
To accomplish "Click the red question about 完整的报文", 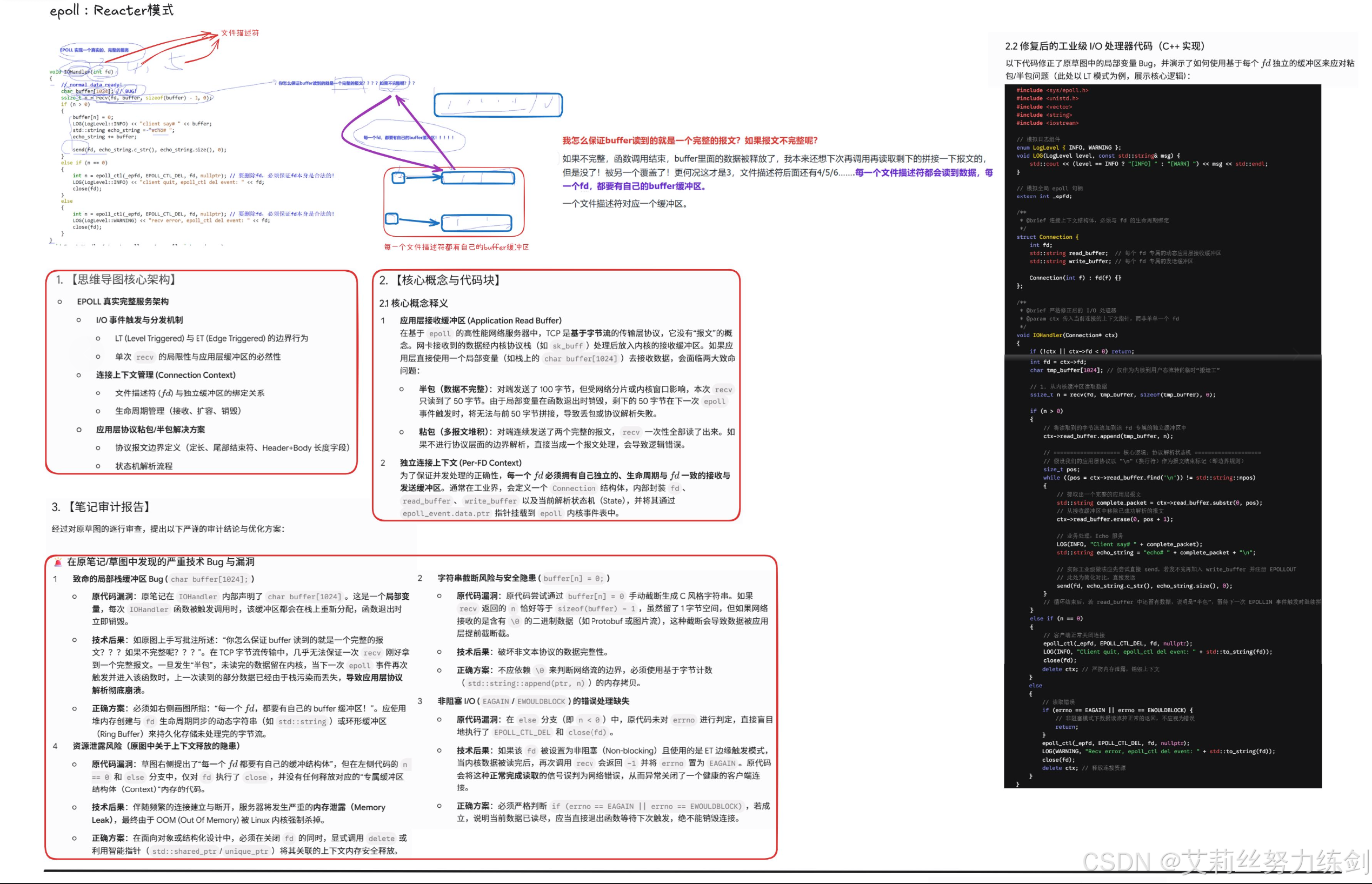I will point(690,140).
